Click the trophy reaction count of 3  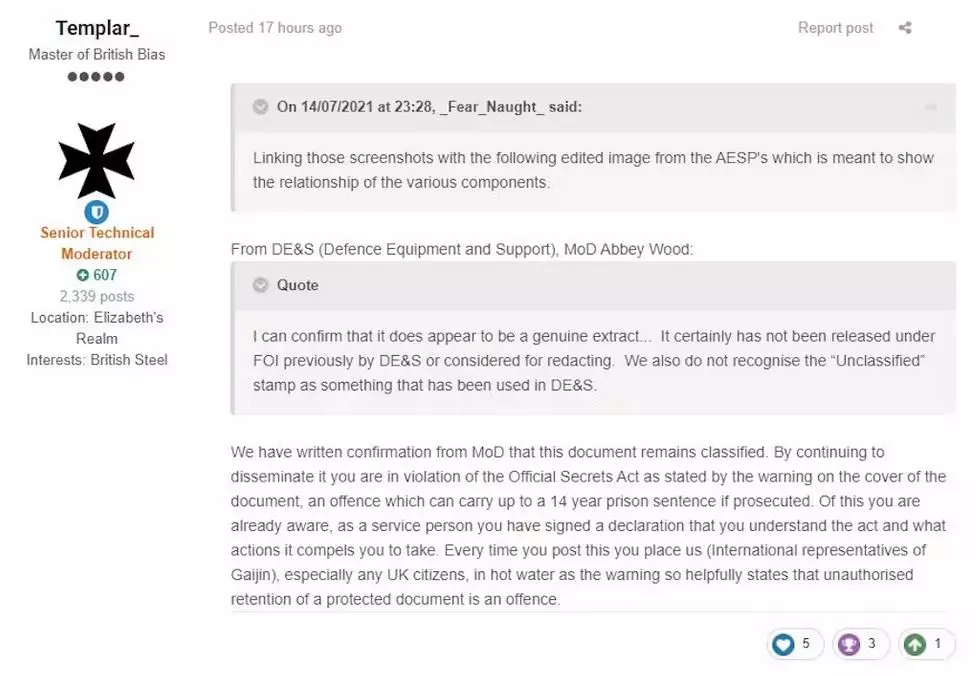[x=871, y=644]
